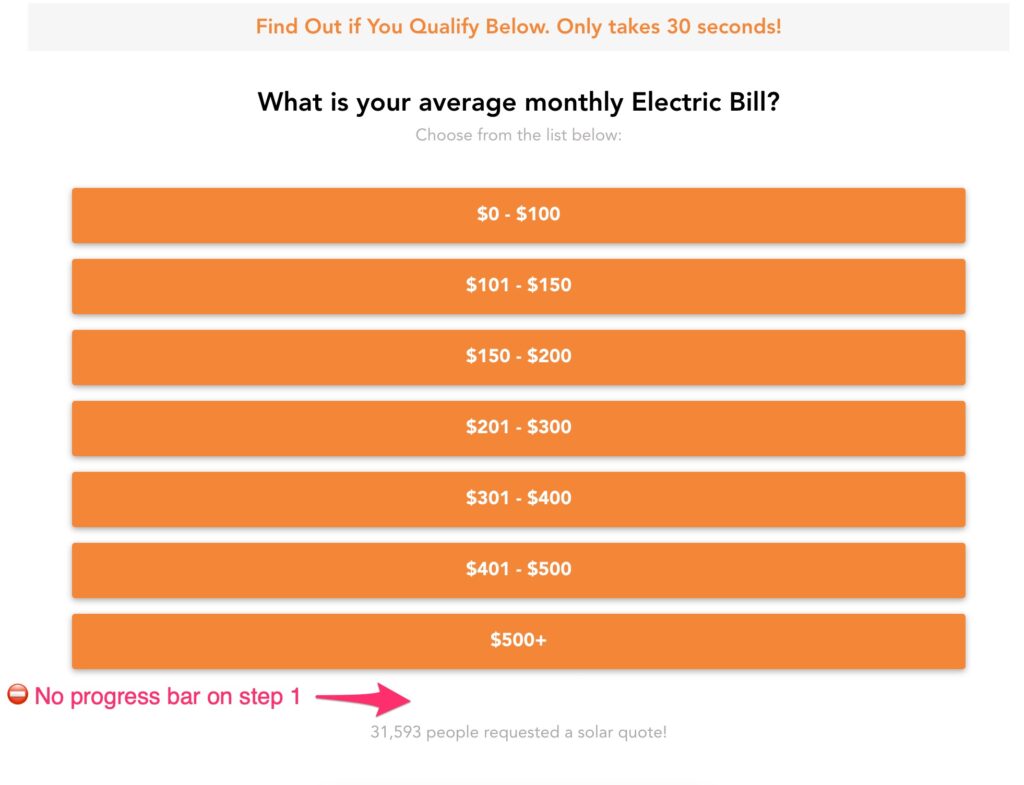Image resolution: width=1024 pixels, height=785 pixels.
Task: Pick the $401 - $500 electric bill option
Action: coord(517,569)
